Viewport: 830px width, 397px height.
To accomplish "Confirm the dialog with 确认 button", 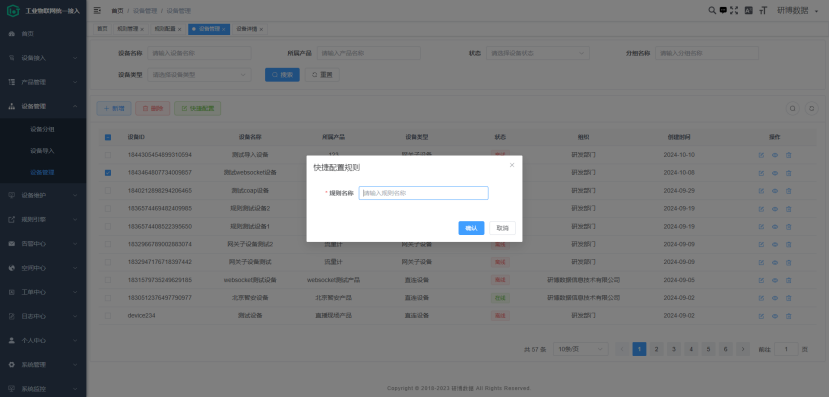I will (471, 228).
